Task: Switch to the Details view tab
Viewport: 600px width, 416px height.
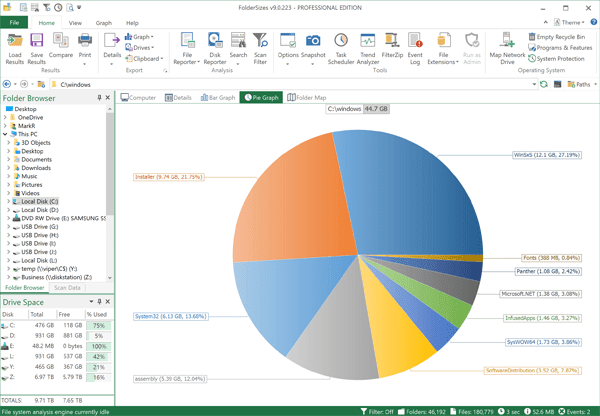Action: point(178,98)
